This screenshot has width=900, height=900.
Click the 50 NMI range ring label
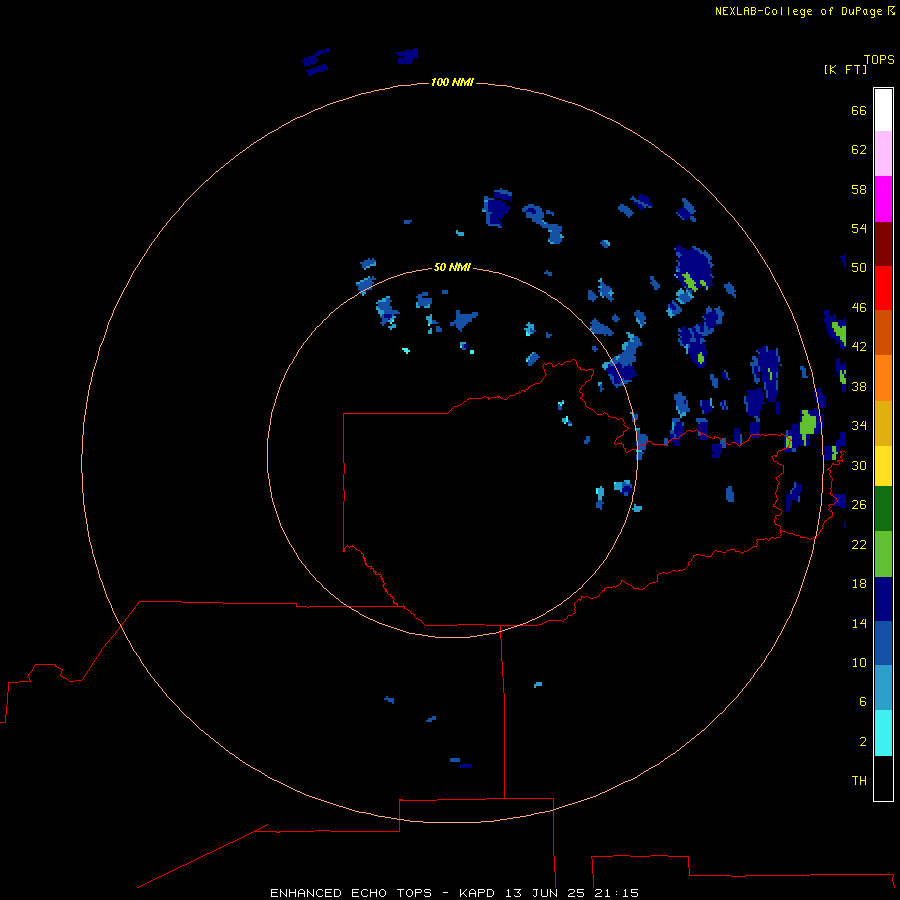[x=452, y=267]
